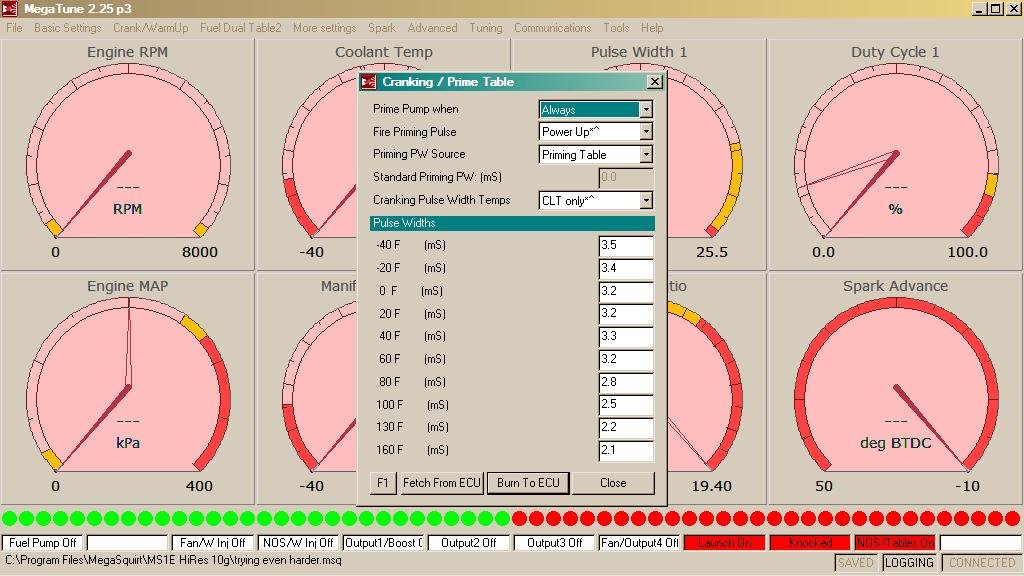
Task: Click the Output2 Off indicator
Action: pos(469,543)
